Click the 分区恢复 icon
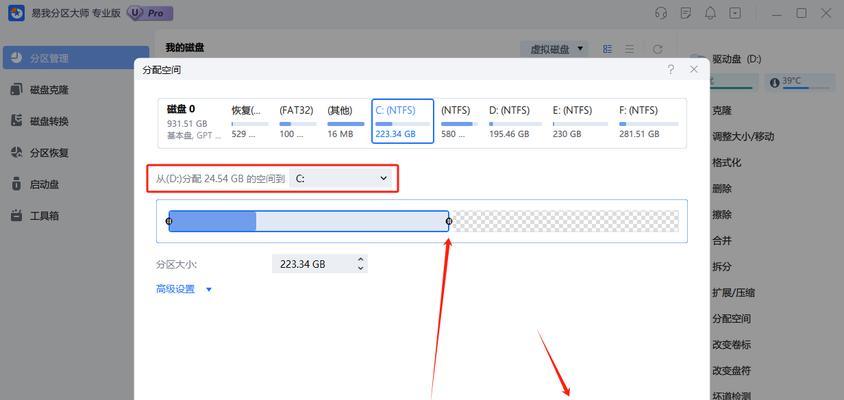This screenshot has width=844, height=400. coord(17,152)
